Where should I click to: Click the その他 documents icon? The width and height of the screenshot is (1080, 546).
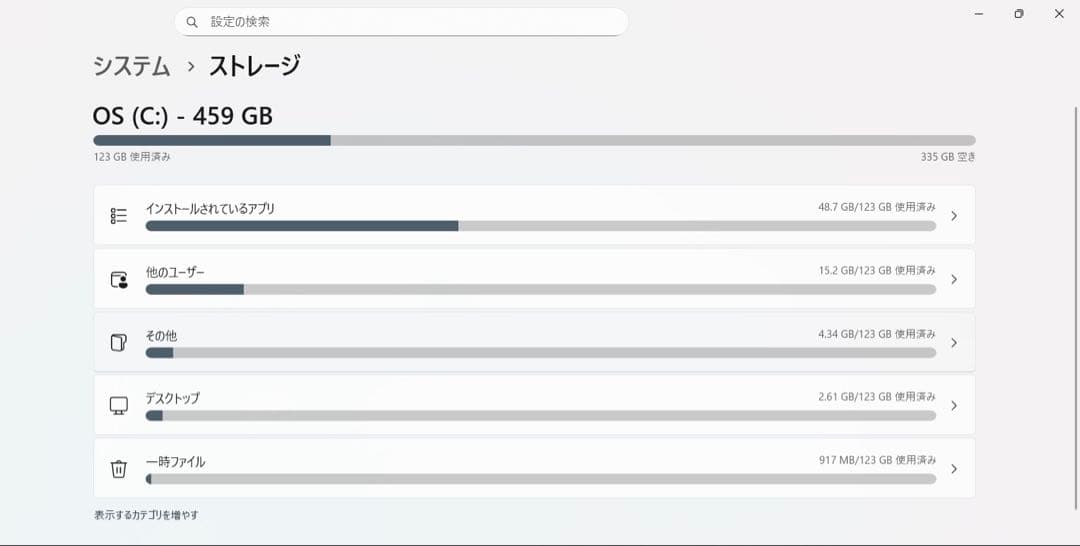pyautogui.click(x=119, y=342)
